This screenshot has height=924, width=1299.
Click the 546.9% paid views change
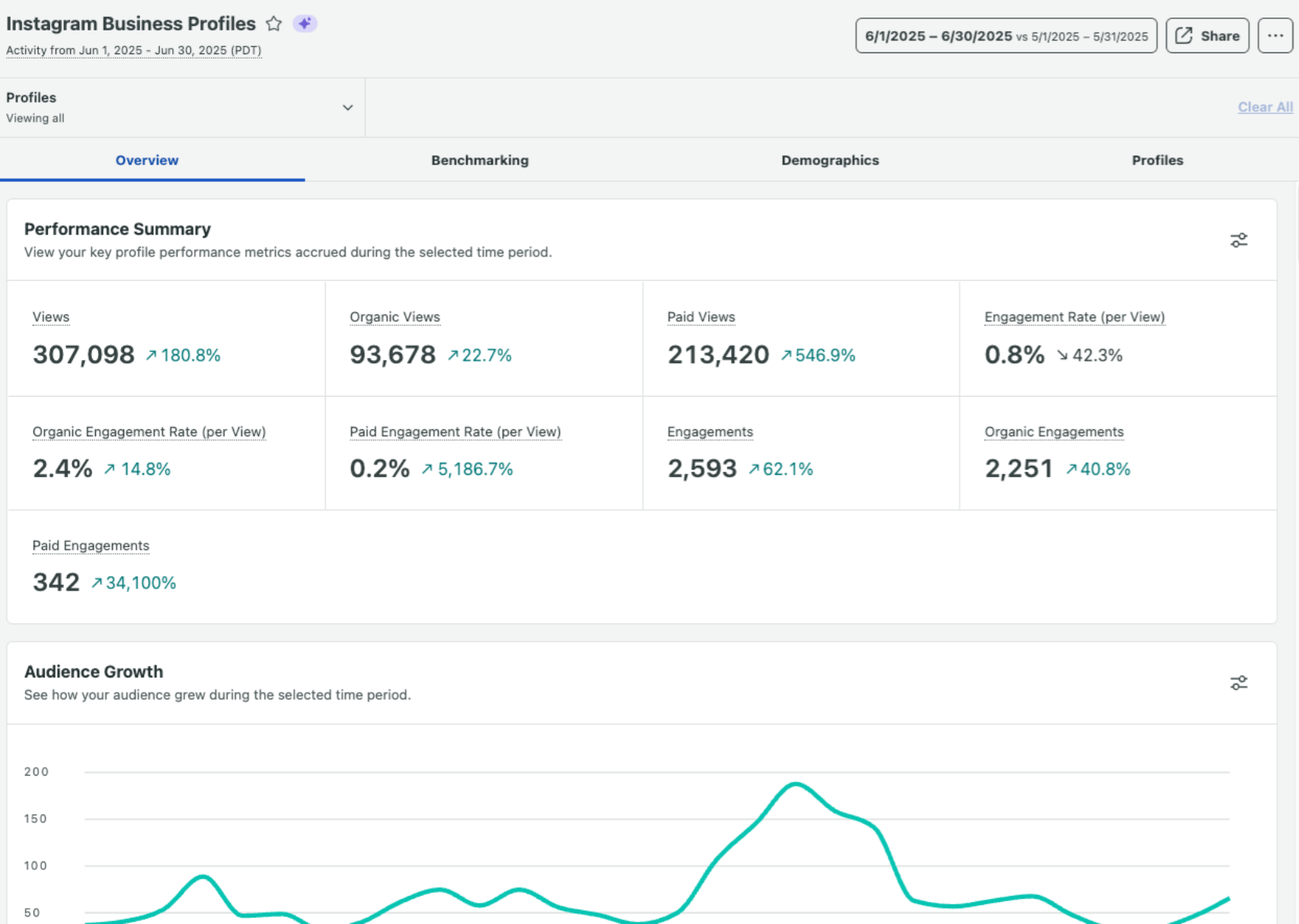click(x=818, y=355)
